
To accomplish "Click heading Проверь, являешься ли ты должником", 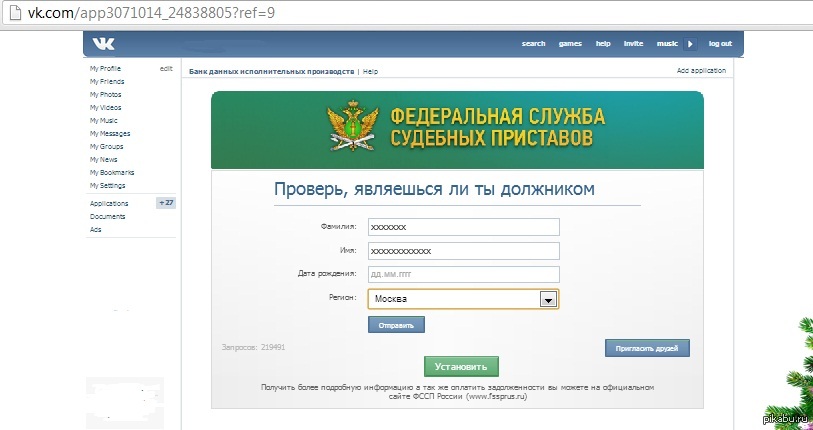I will click(434, 189).
